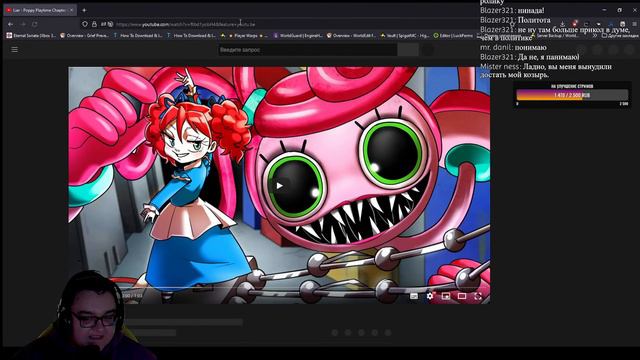Close the Poppy Playtime tab
The width and height of the screenshot is (640, 360).
pyautogui.click(x=72, y=10)
